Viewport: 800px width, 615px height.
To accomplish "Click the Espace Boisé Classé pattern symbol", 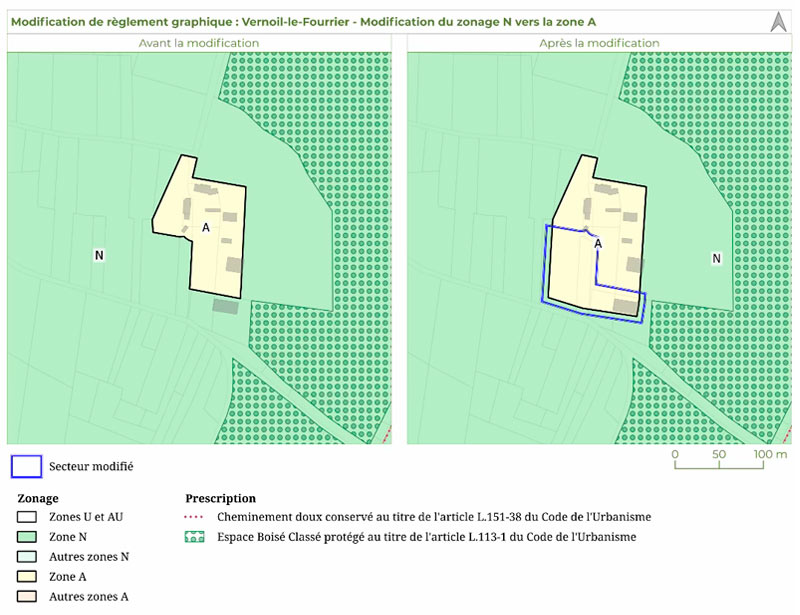I will (x=194, y=537).
